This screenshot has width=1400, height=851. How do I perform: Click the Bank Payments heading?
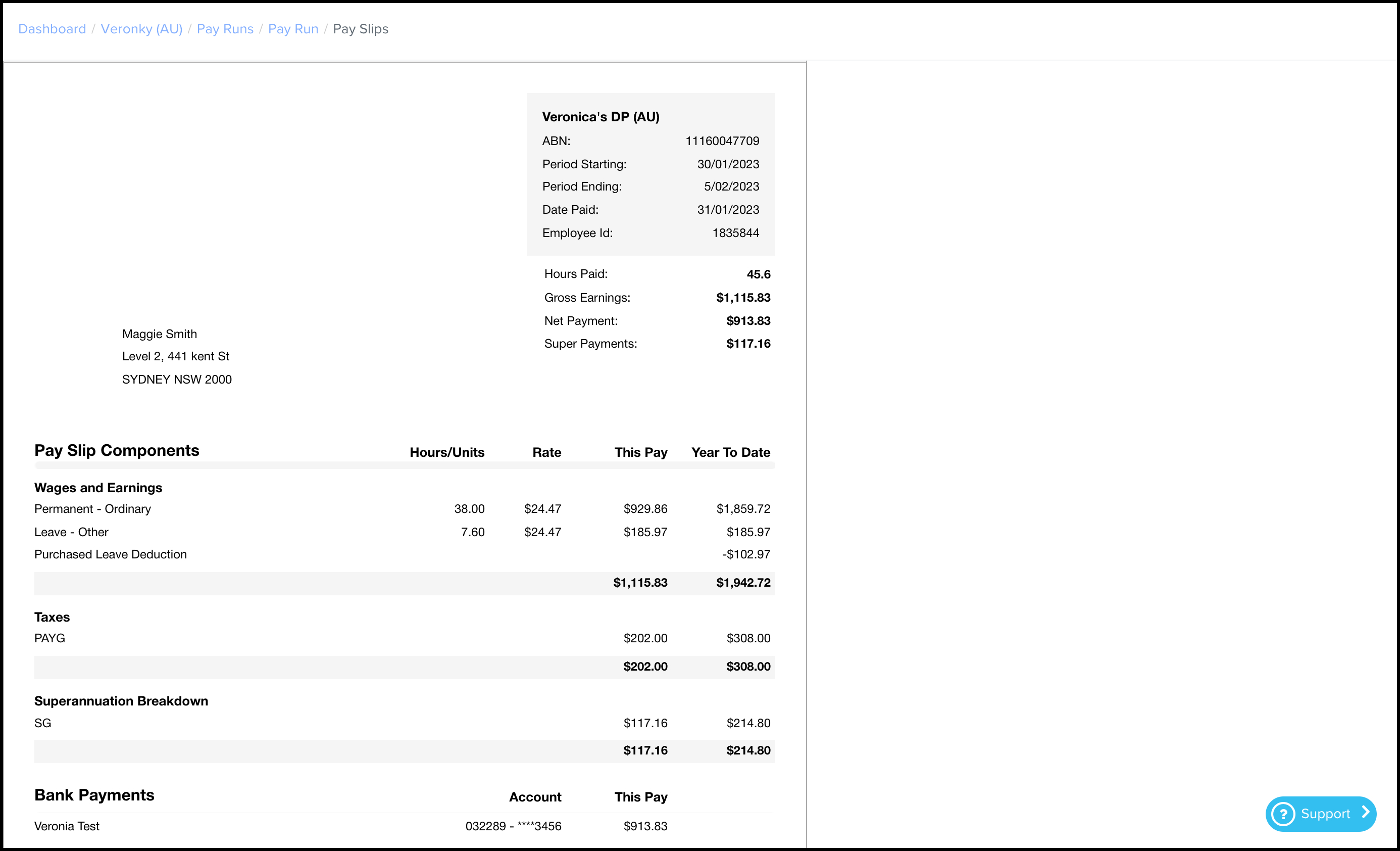point(94,795)
